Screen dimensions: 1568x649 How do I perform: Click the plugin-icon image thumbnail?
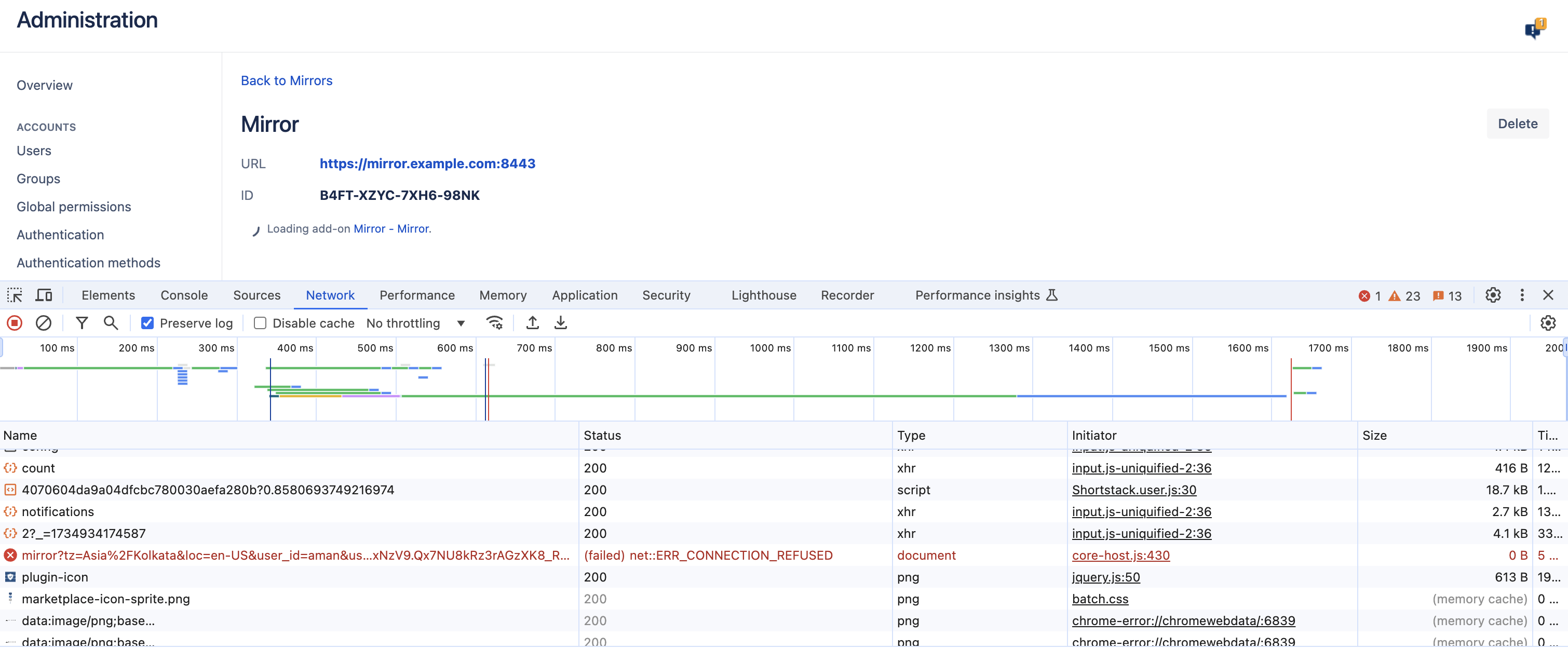[x=10, y=577]
